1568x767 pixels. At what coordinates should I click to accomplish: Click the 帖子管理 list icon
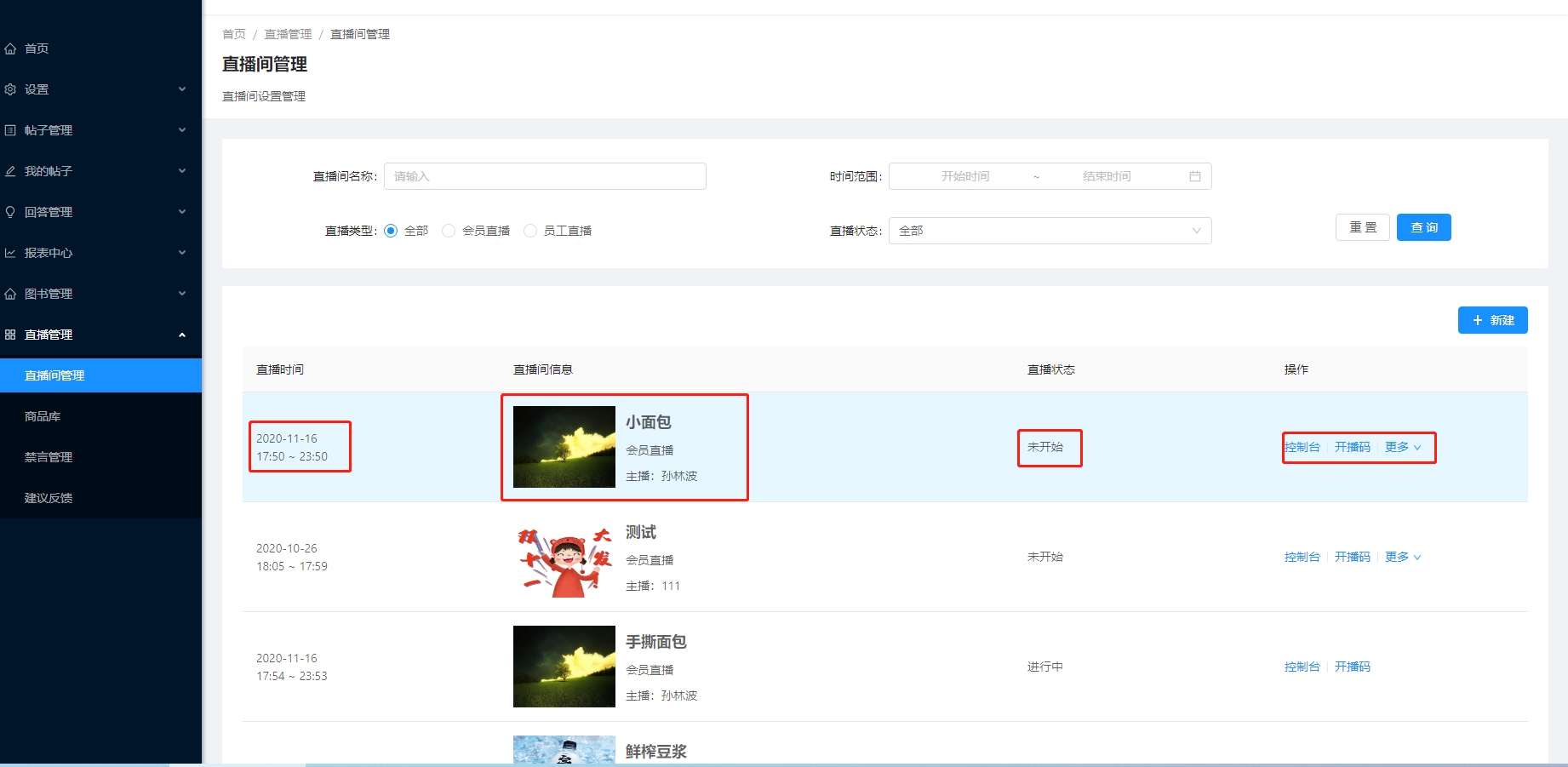(10, 130)
